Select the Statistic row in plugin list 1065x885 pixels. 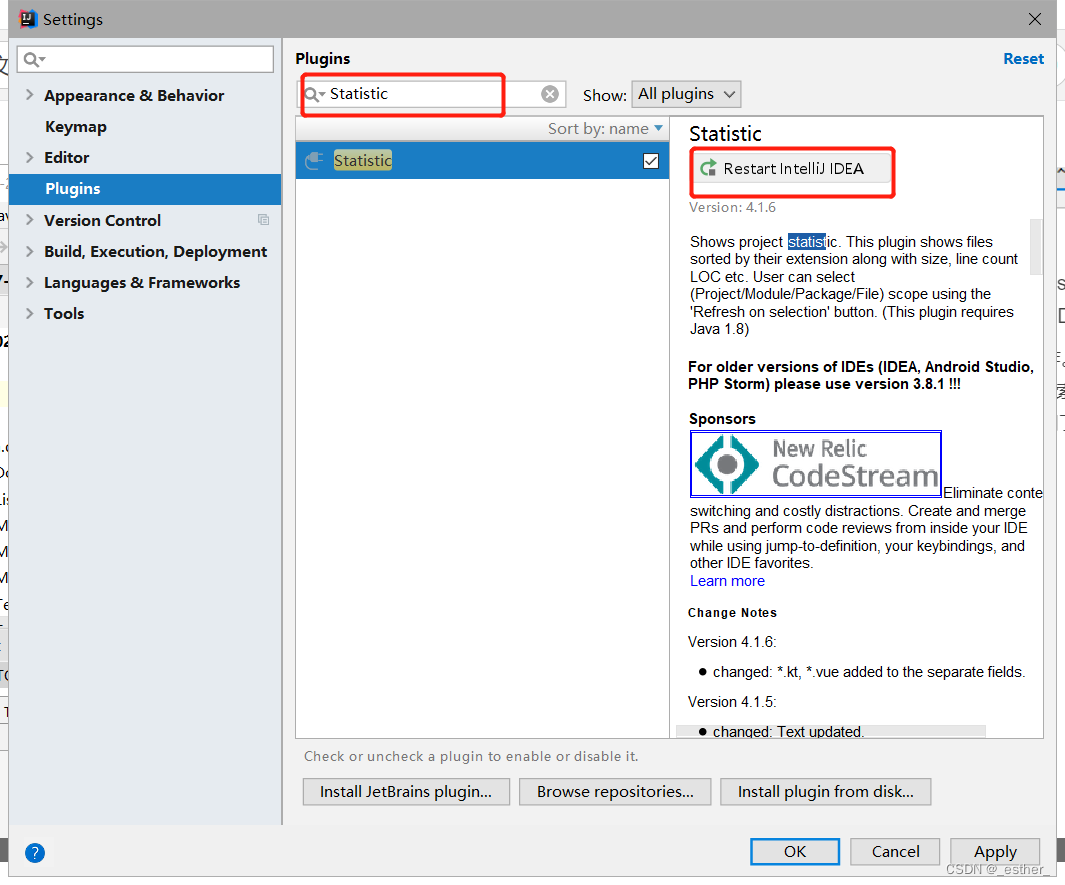point(482,161)
